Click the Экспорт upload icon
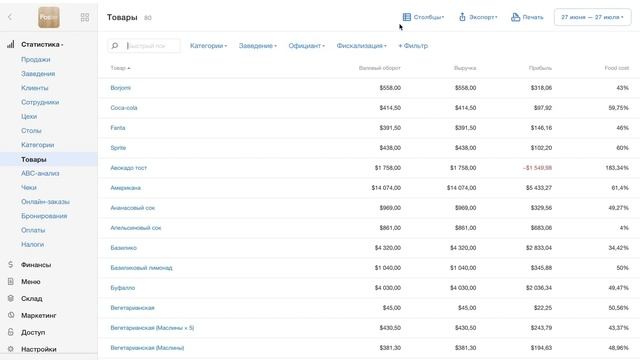The width and height of the screenshot is (640, 360). coord(462,17)
